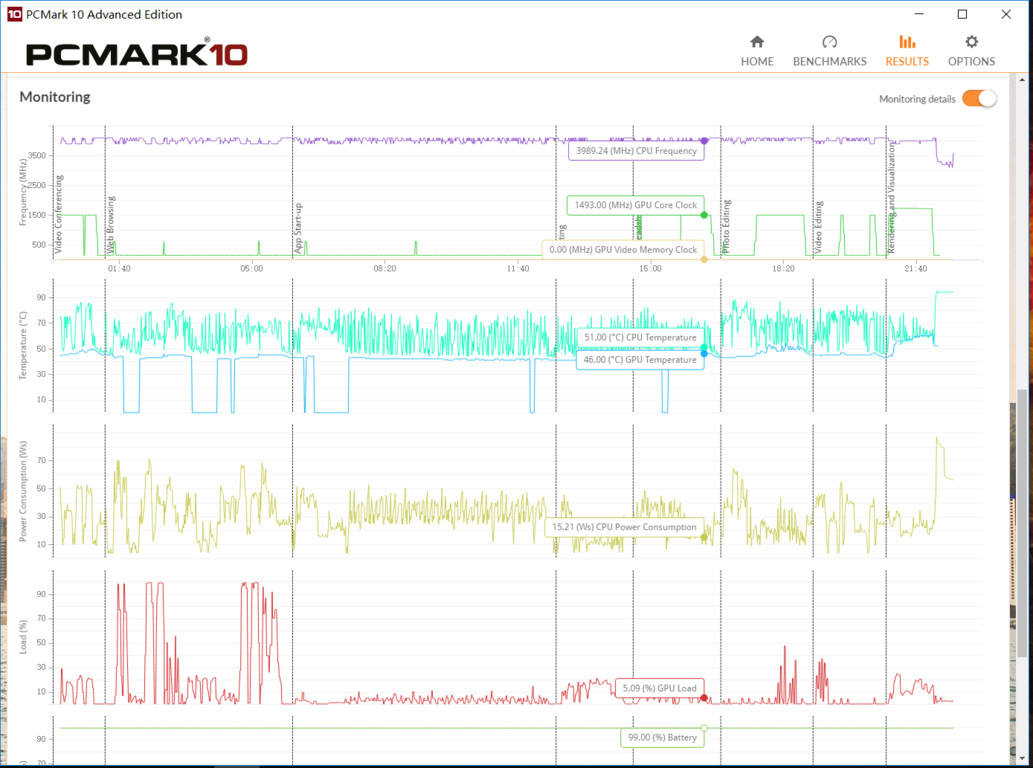Click the 21:40 time axis label
1033x768 pixels.
tap(916, 269)
